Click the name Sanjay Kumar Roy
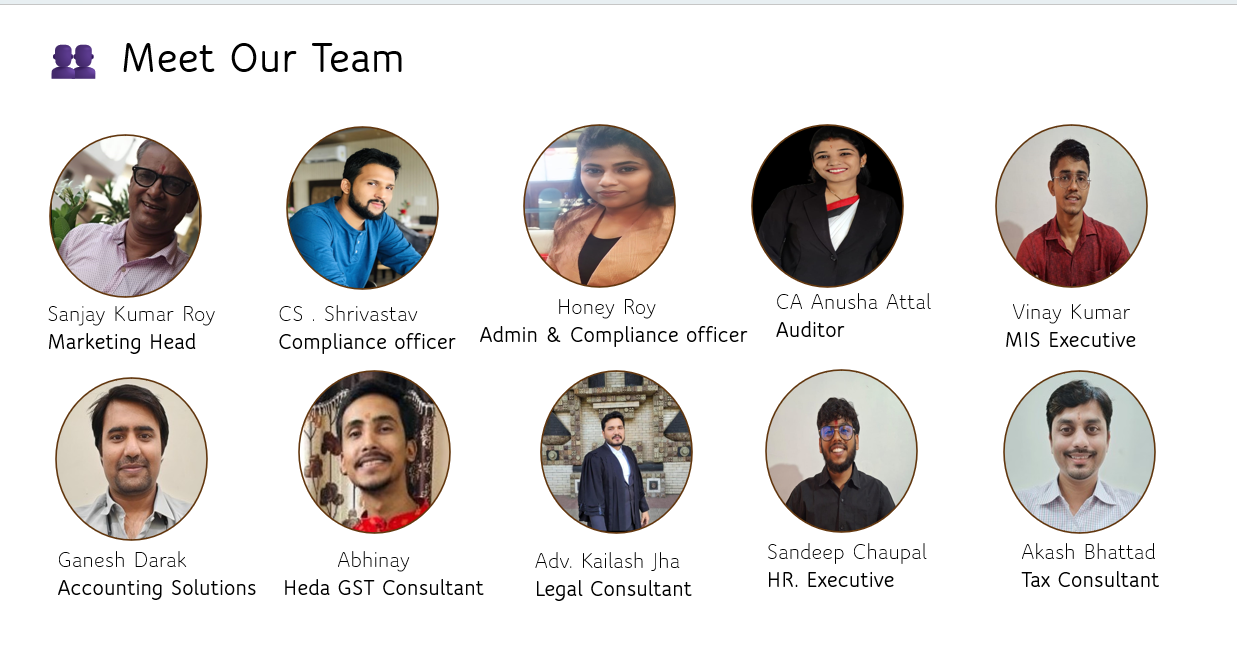 click(131, 315)
